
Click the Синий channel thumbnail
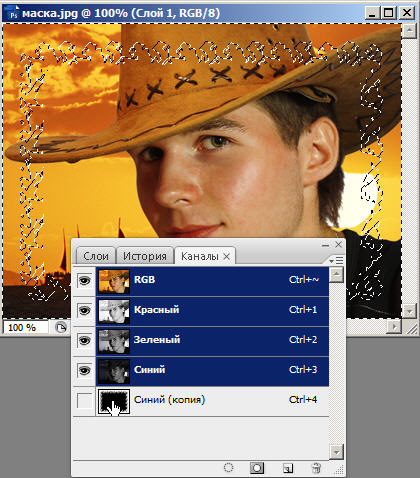(x=114, y=371)
